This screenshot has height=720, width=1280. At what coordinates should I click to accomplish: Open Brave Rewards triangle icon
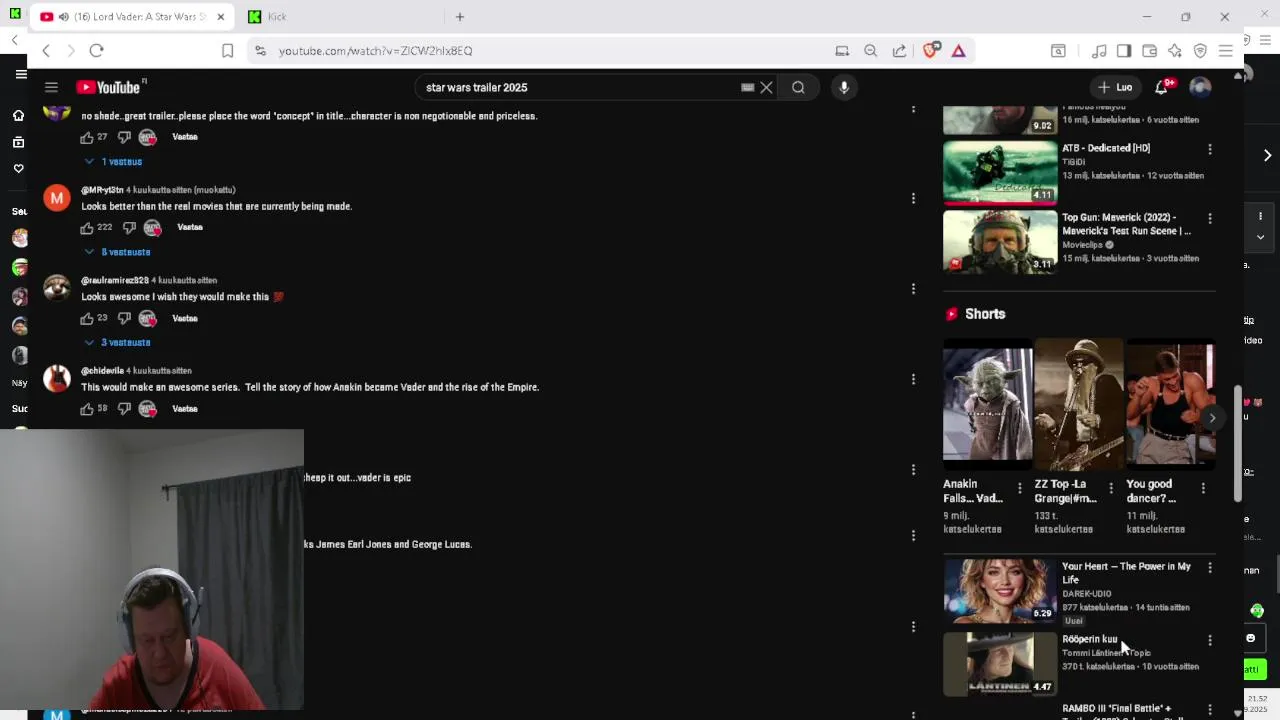pyautogui.click(x=958, y=51)
